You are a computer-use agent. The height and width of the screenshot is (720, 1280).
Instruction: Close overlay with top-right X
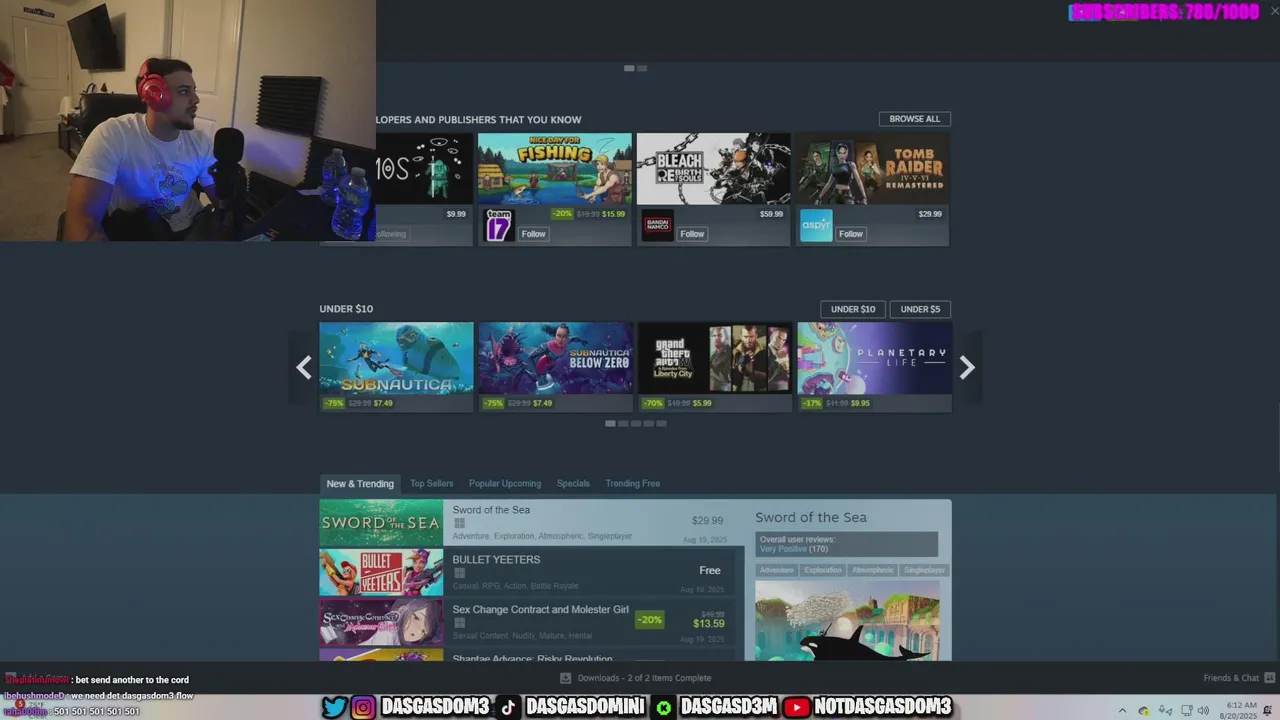tap(1274, 11)
